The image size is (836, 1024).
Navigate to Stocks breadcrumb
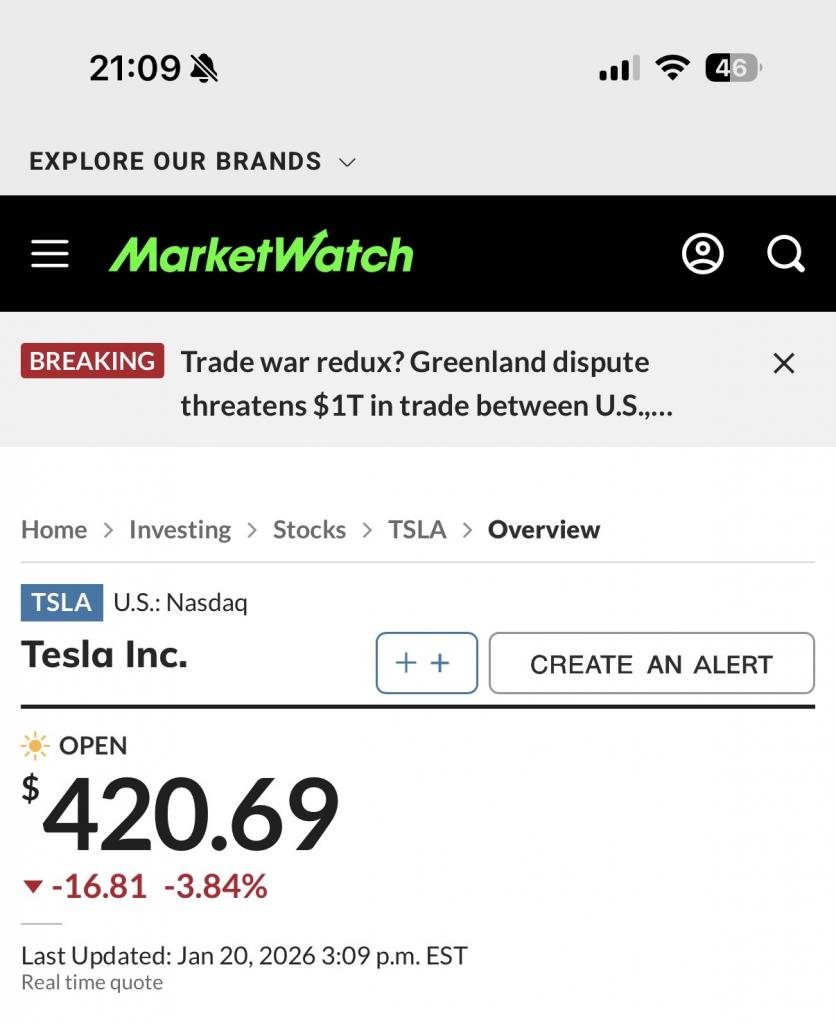coord(309,530)
